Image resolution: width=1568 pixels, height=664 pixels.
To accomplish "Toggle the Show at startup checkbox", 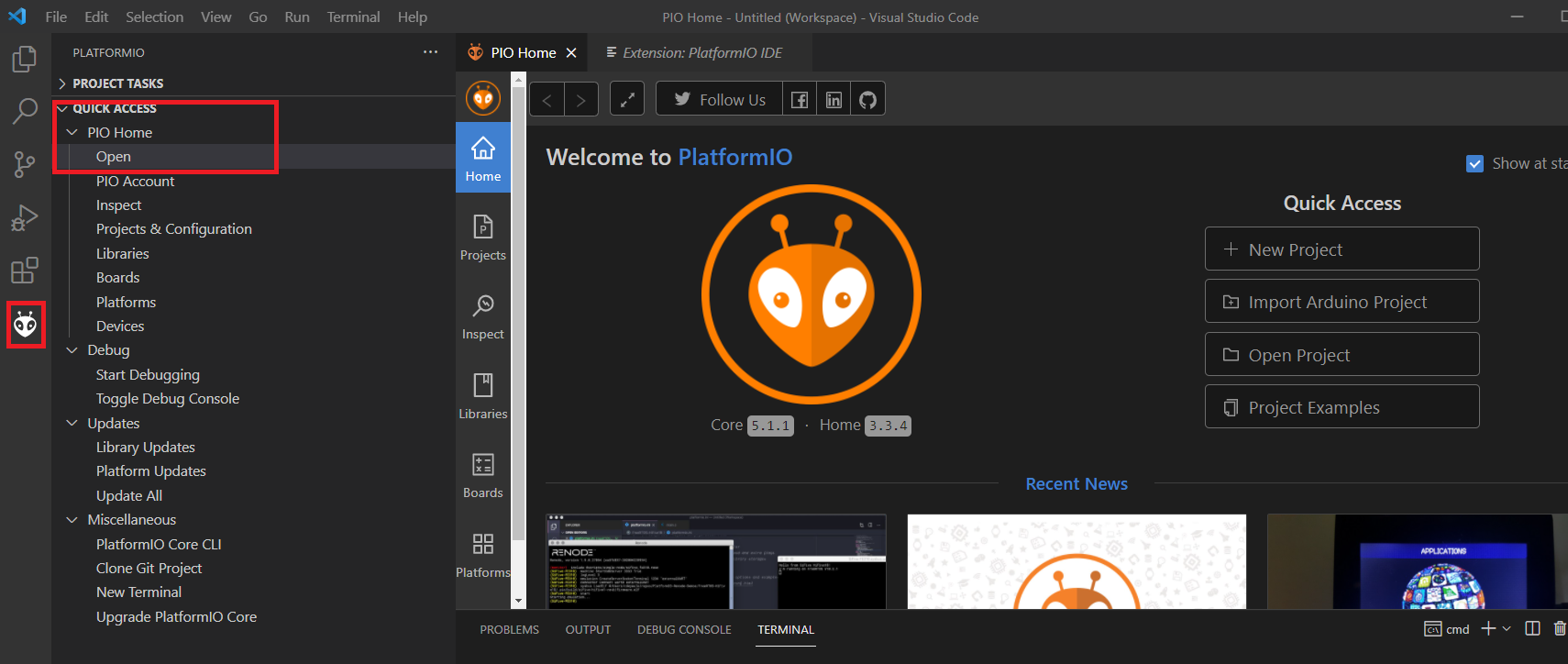I will point(1474,163).
